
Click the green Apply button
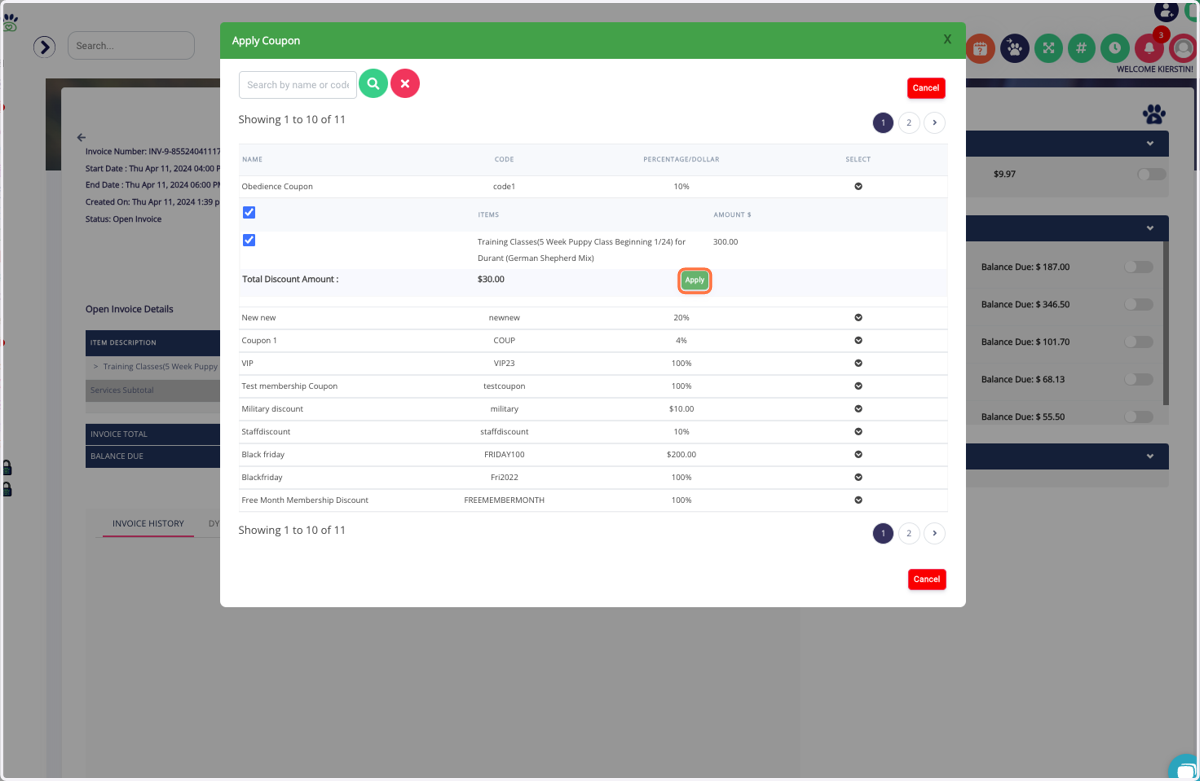[695, 280]
